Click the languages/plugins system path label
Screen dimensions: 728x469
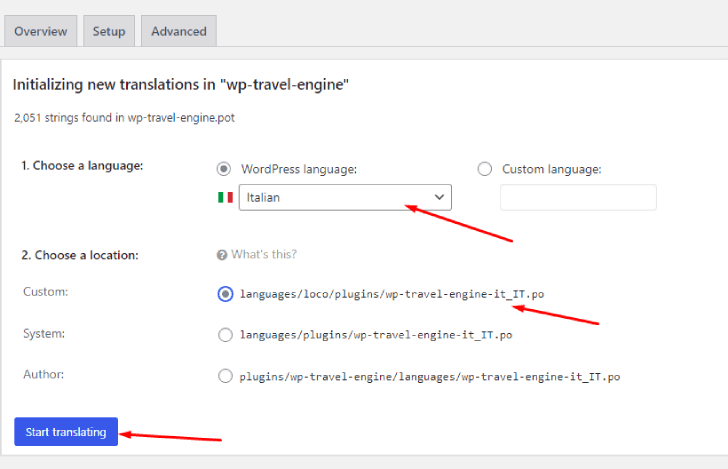click(x=376, y=335)
